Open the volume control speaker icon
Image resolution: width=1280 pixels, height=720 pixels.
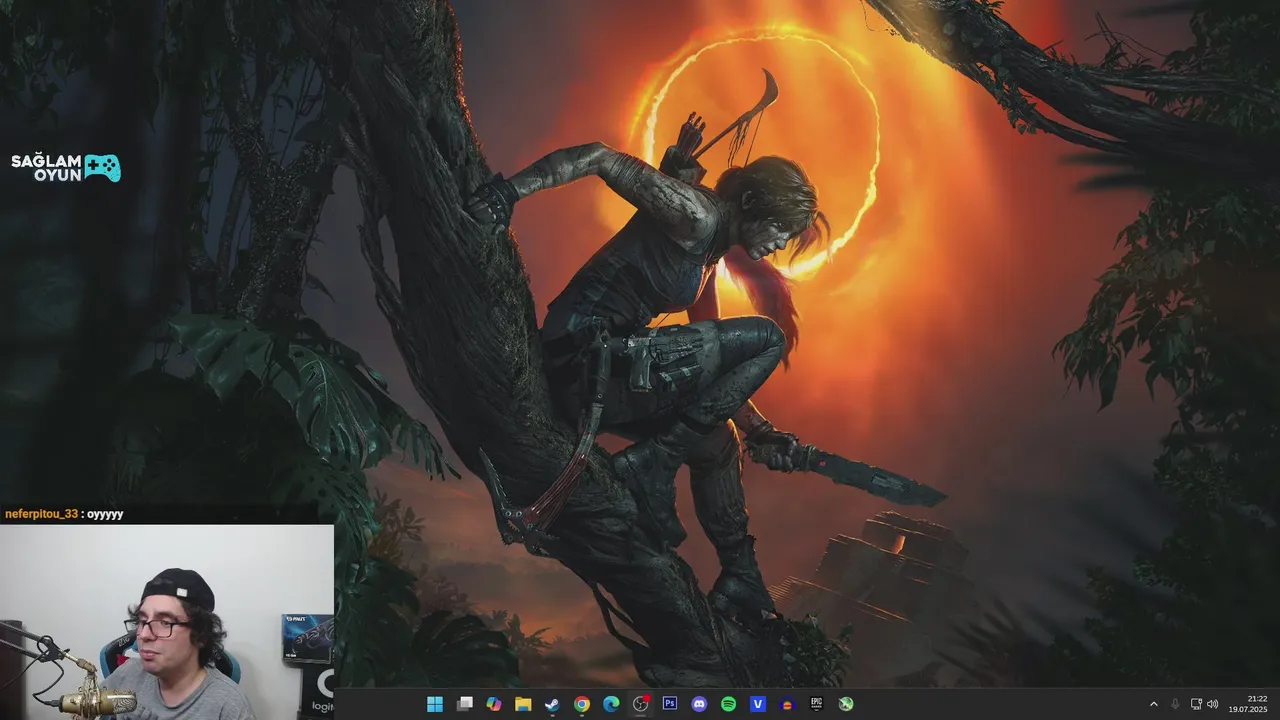tap(1213, 704)
